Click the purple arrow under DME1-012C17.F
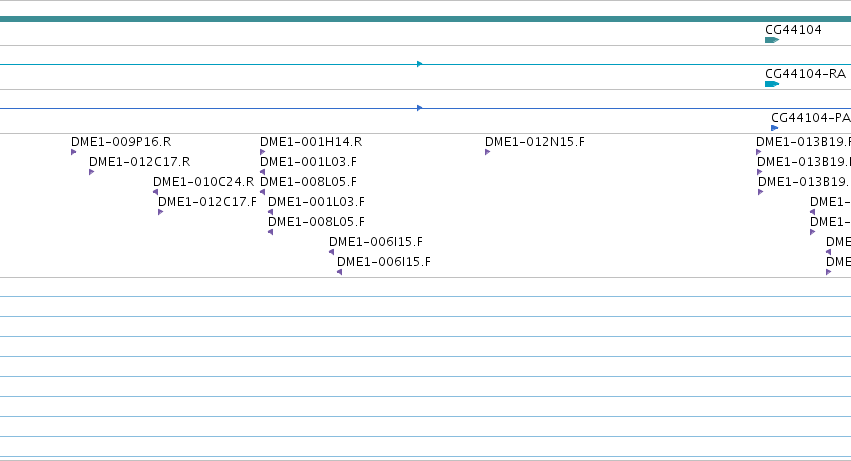 (x=160, y=212)
